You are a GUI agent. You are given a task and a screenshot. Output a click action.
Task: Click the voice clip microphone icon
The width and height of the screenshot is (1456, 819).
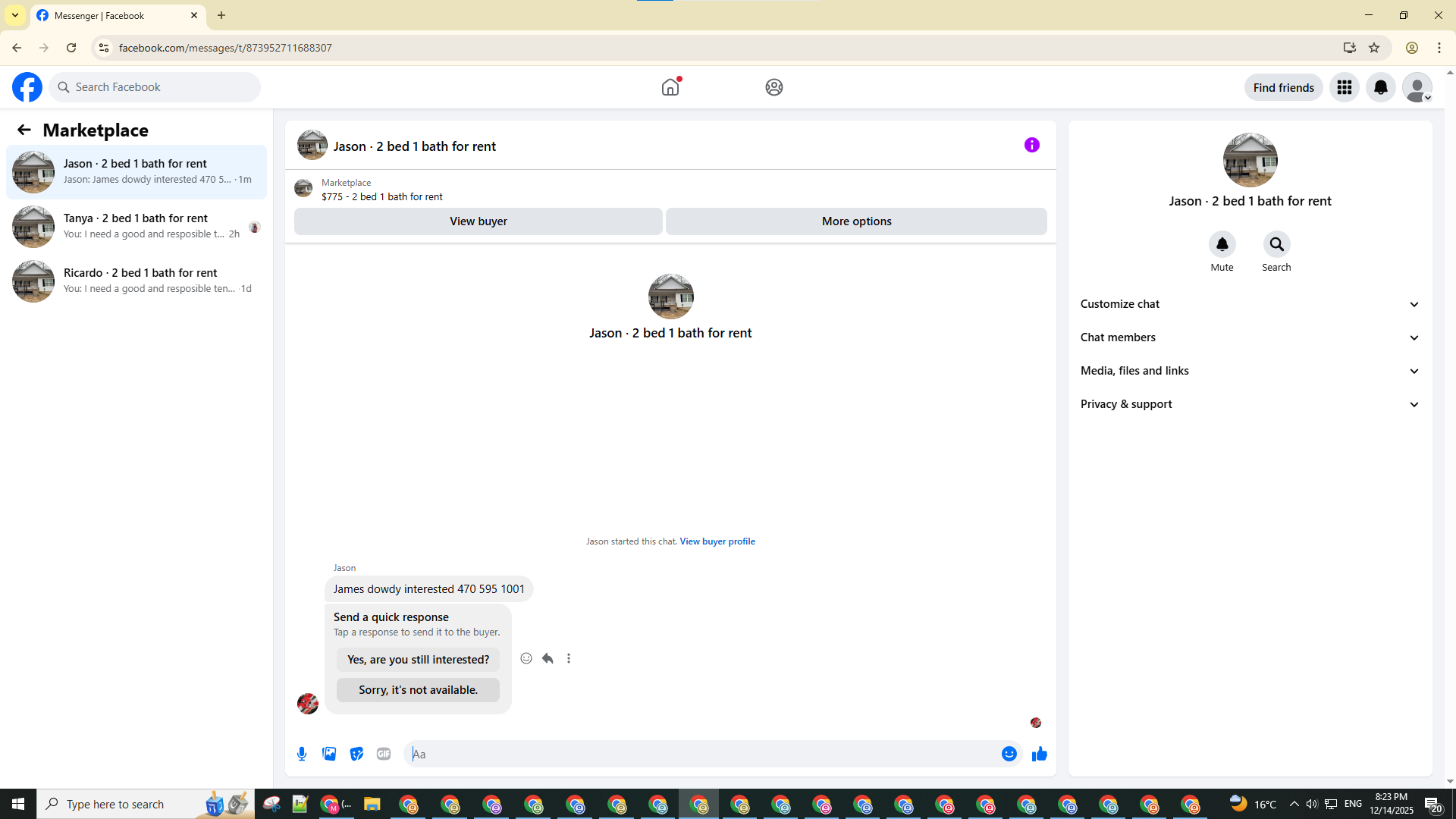coord(302,754)
